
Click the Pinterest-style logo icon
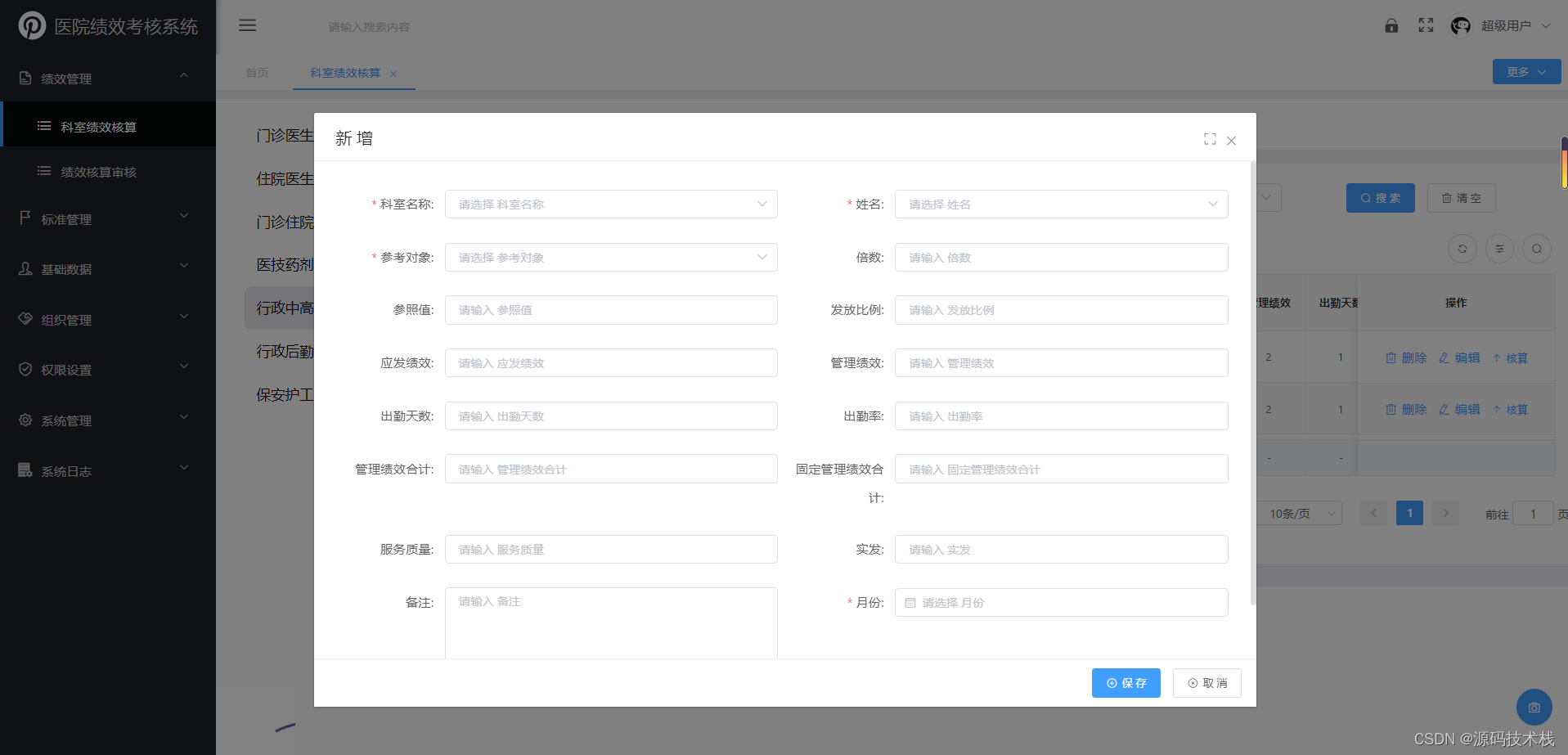point(32,26)
